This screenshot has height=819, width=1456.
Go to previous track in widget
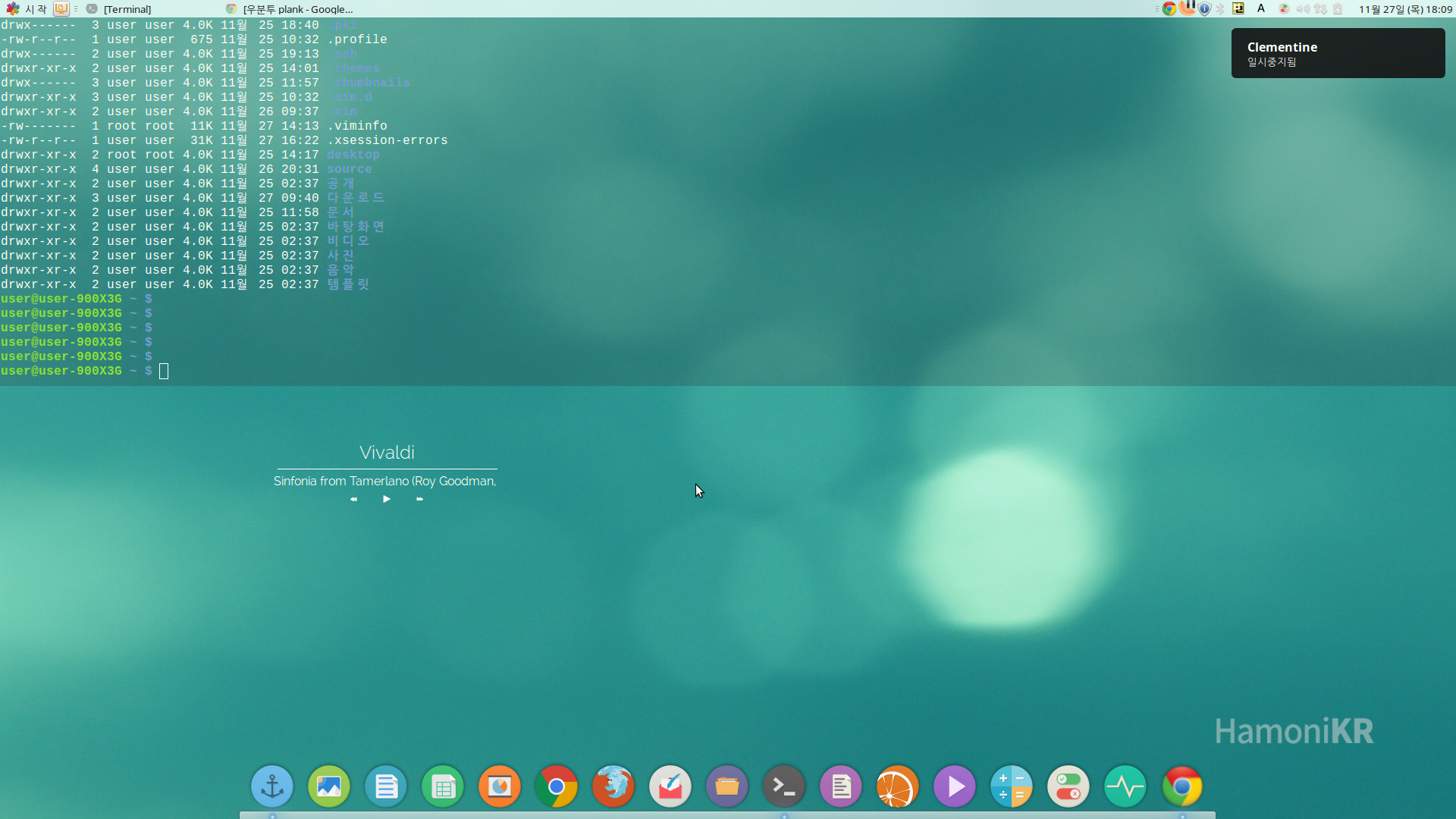click(x=353, y=499)
